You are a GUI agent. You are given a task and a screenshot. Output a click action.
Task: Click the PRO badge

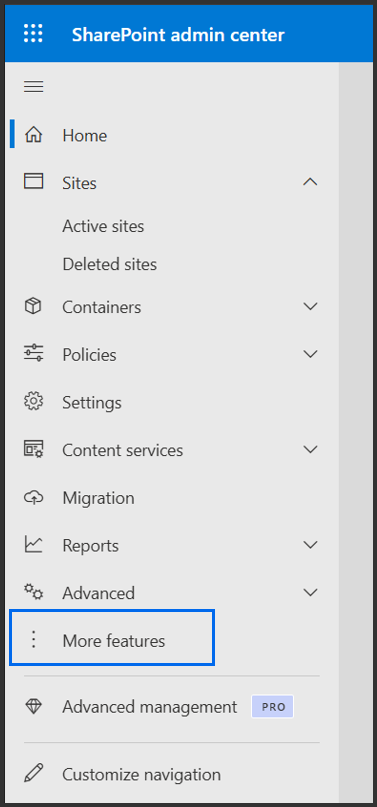point(273,707)
